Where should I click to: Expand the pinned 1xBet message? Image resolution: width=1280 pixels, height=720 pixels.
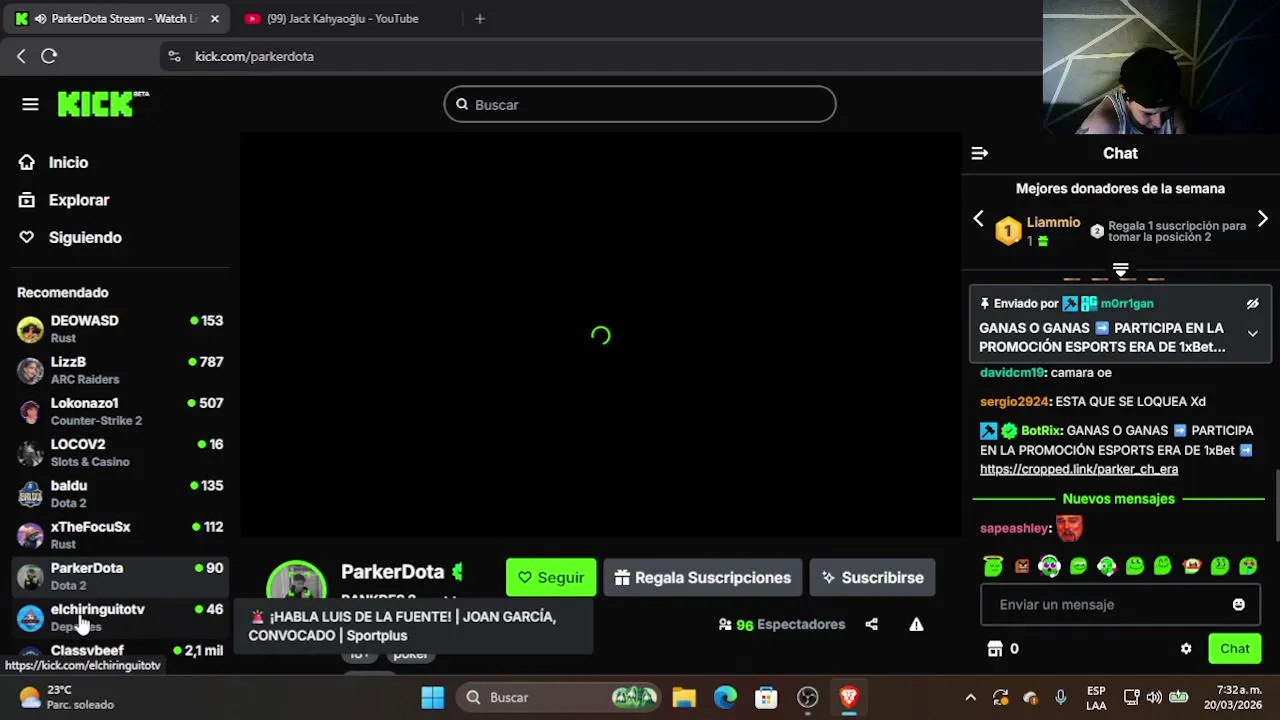coord(1252,334)
